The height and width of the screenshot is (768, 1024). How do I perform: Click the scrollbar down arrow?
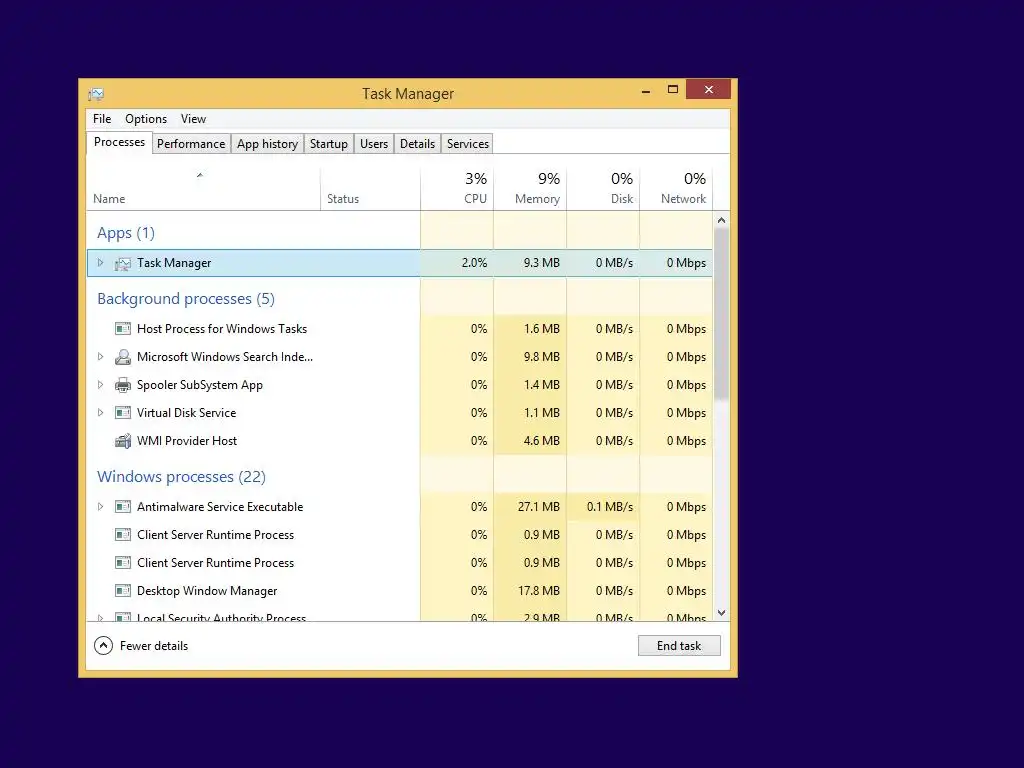tap(722, 613)
